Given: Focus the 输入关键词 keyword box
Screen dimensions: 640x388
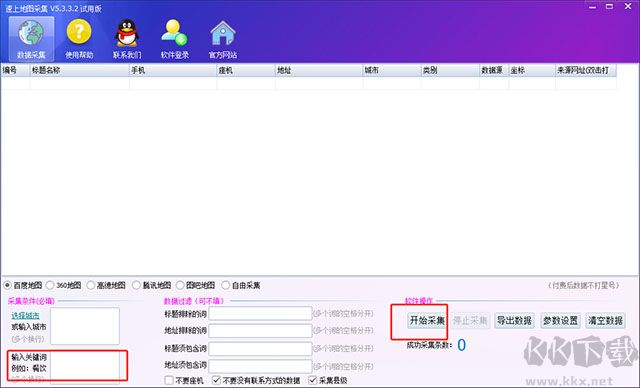Looking at the screenshot, I should coord(85,367).
